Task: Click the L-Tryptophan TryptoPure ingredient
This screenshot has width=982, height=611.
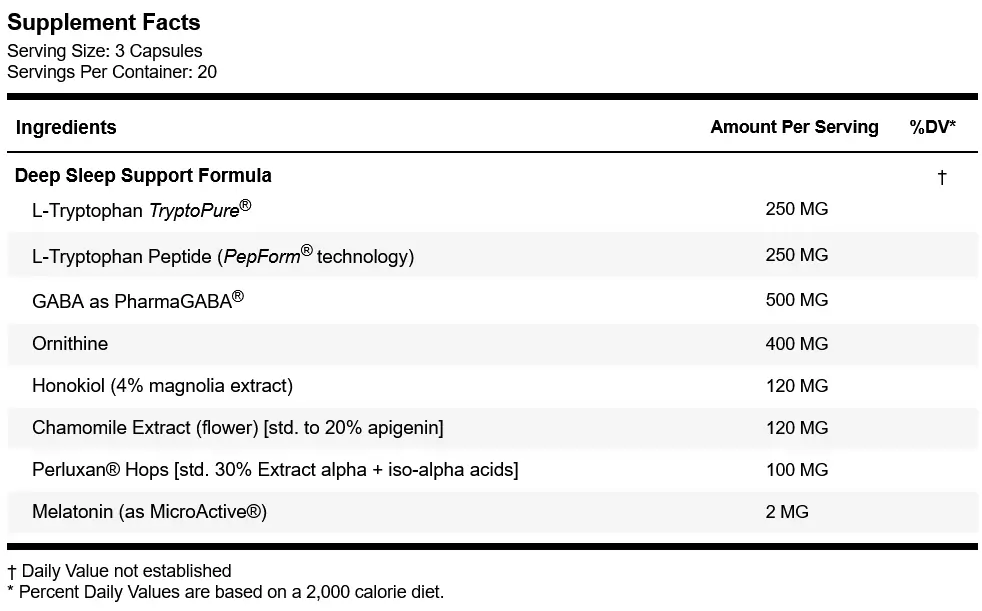Action: pos(142,209)
